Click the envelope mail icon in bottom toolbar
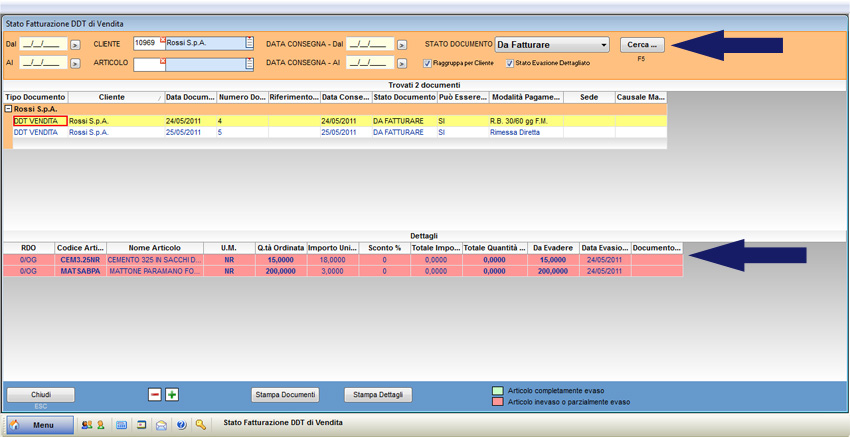This screenshot has width=850, height=437. tap(161, 425)
